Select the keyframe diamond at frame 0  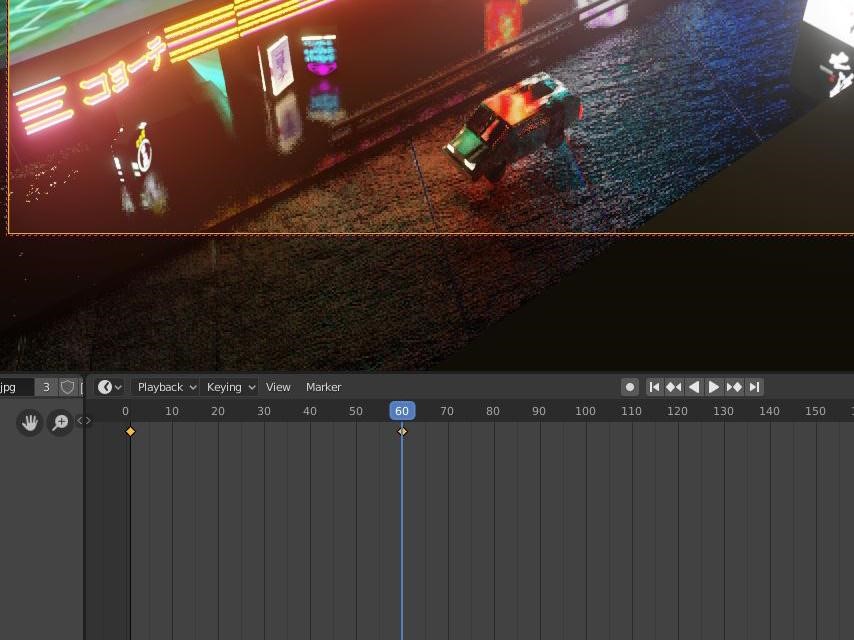coord(131,431)
